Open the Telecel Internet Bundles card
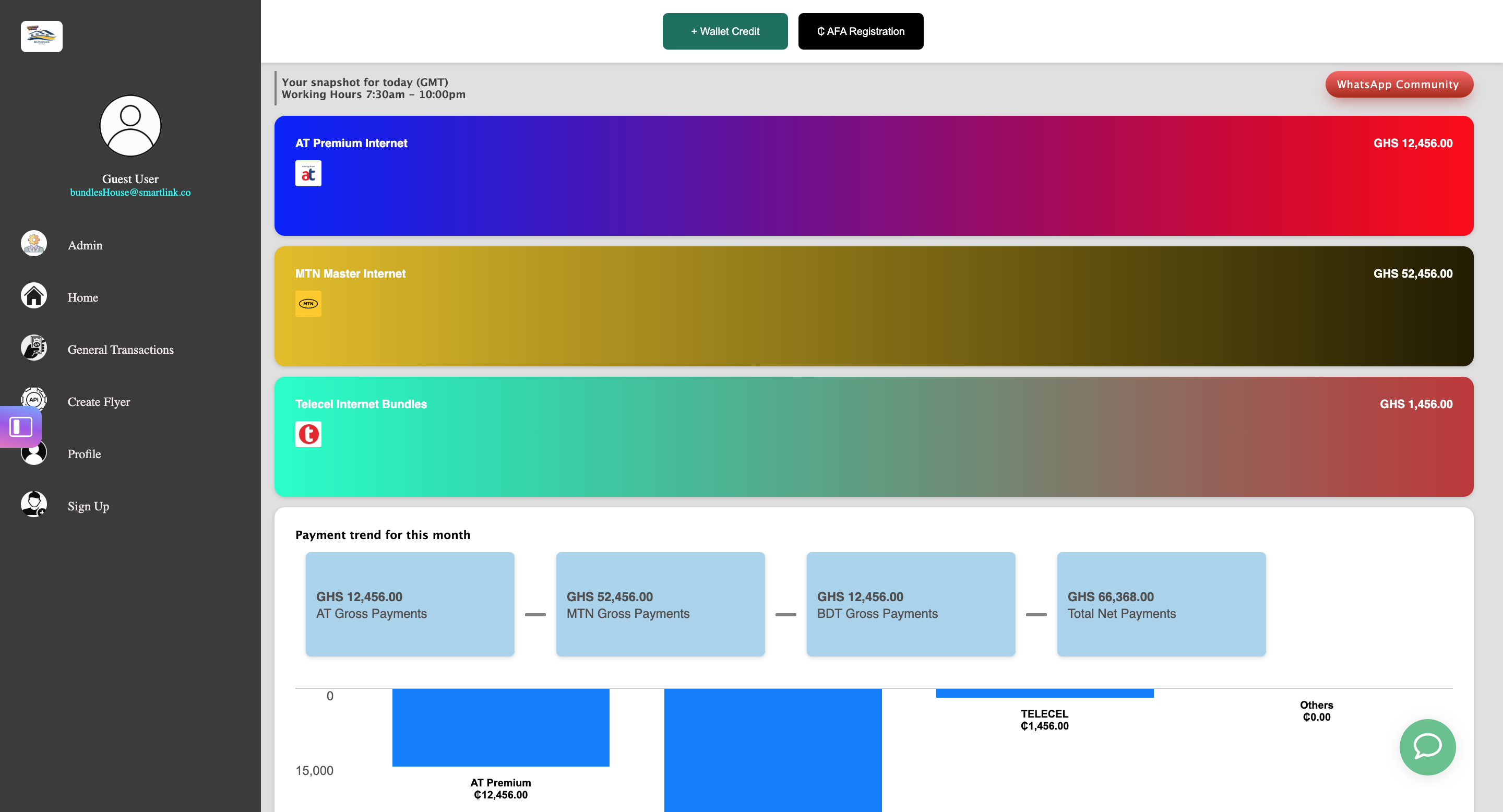The height and width of the screenshot is (812, 1503). click(x=874, y=437)
